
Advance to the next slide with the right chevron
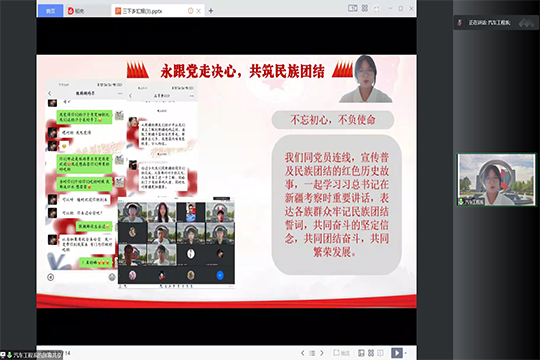point(322,353)
